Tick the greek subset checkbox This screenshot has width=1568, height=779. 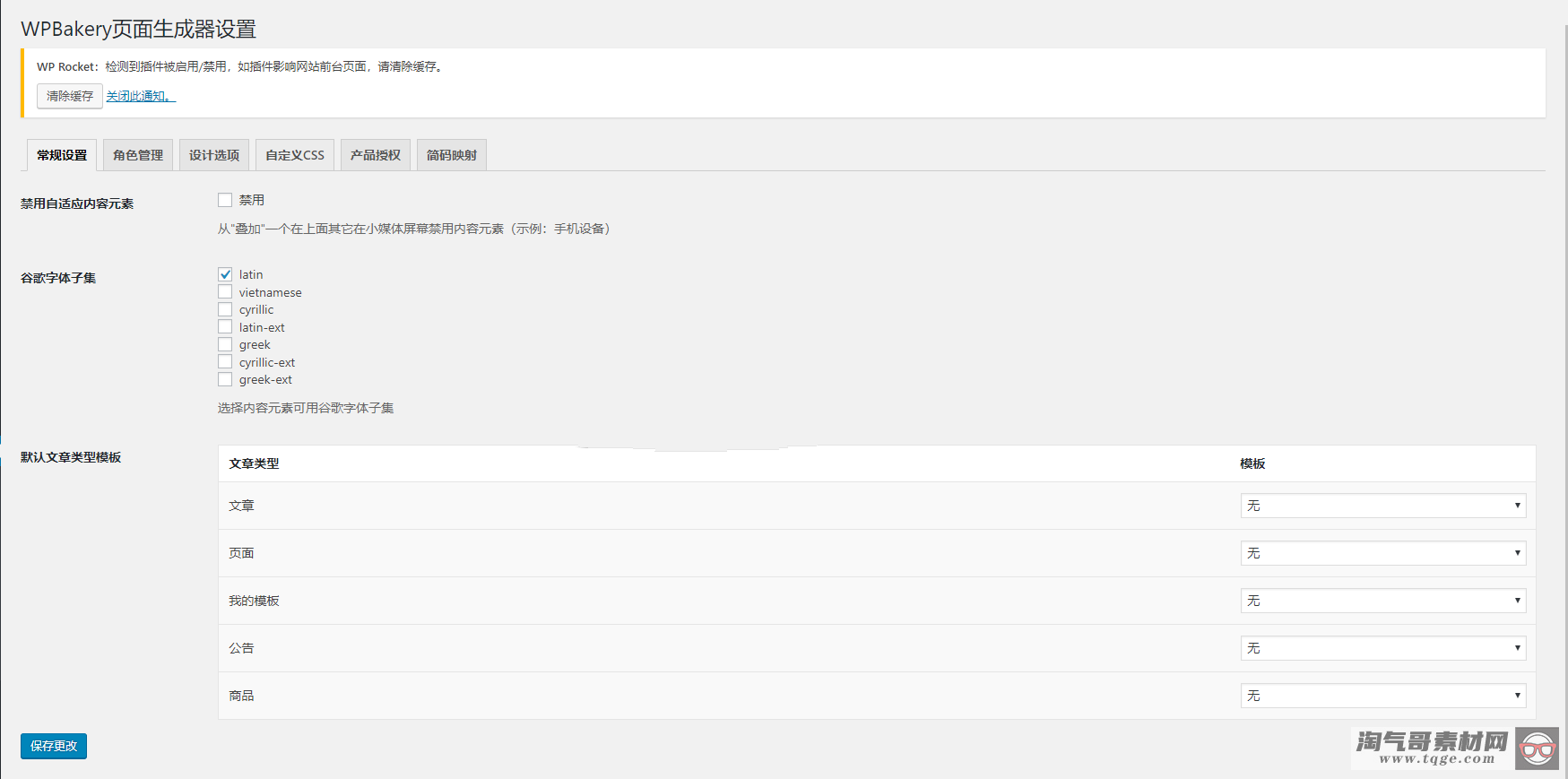(225, 344)
